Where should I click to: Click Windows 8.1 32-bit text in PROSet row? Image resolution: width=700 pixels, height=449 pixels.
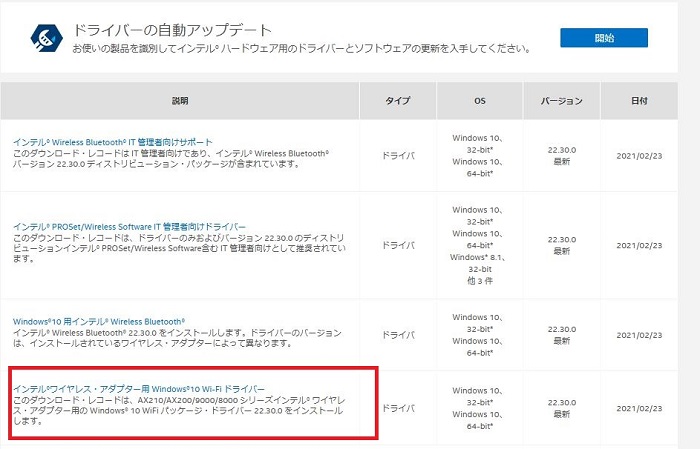point(479,263)
